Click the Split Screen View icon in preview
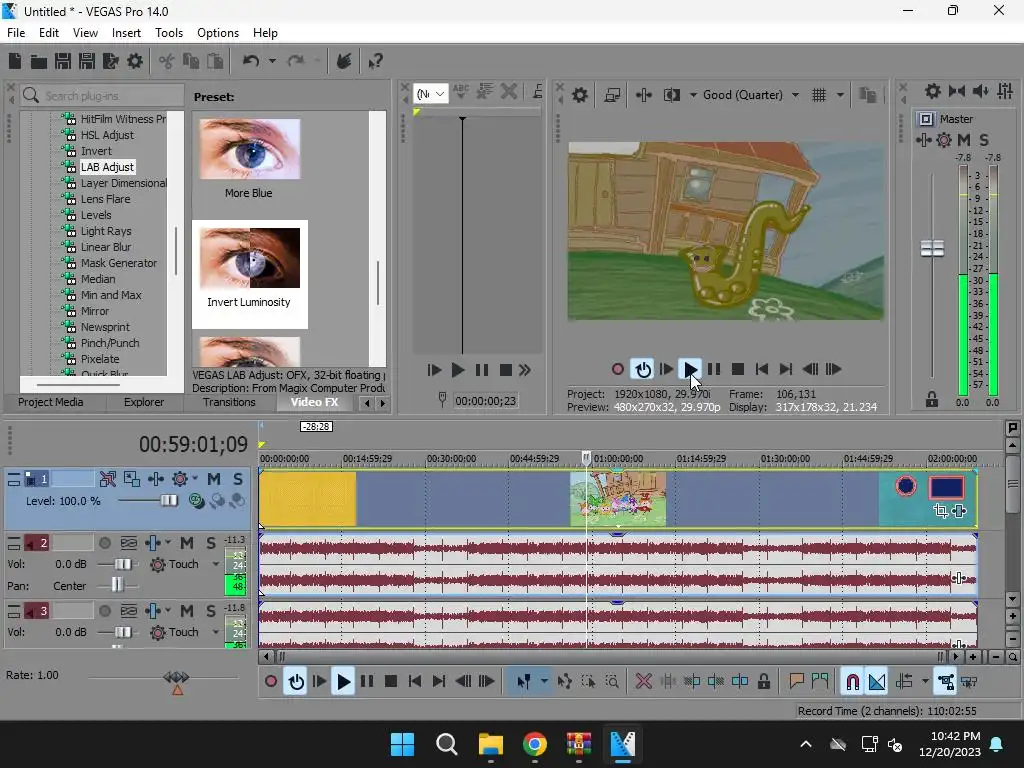 click(671, 95)
